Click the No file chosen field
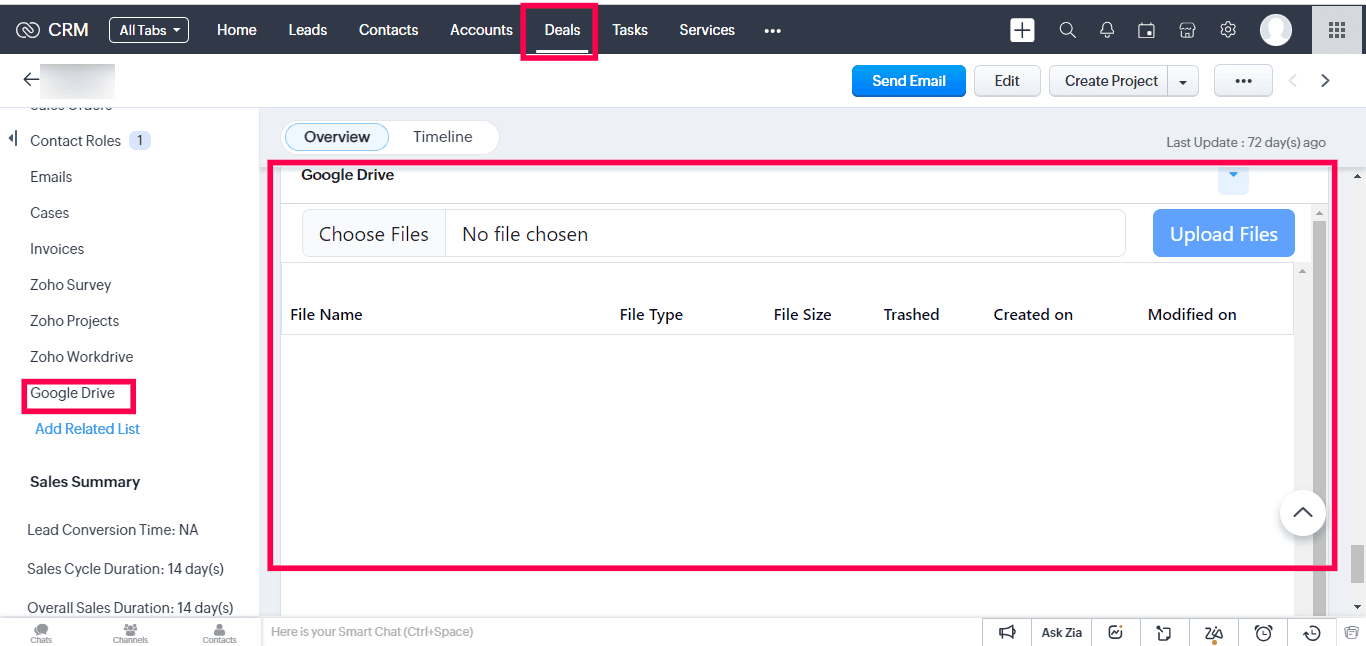The image size is (1366, 646). [785, 234]
